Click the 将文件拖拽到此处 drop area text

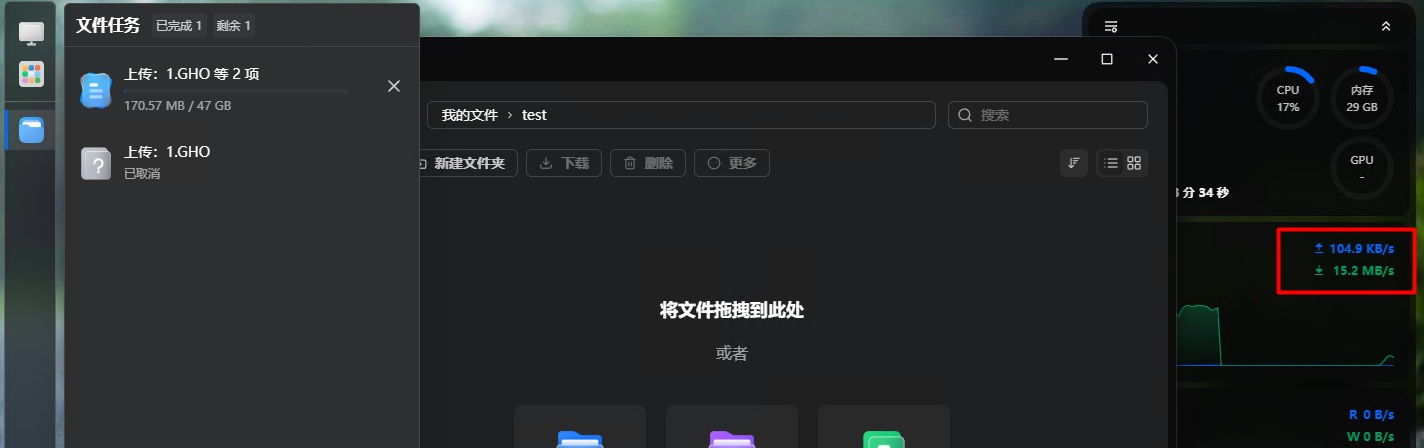[732, 310]
